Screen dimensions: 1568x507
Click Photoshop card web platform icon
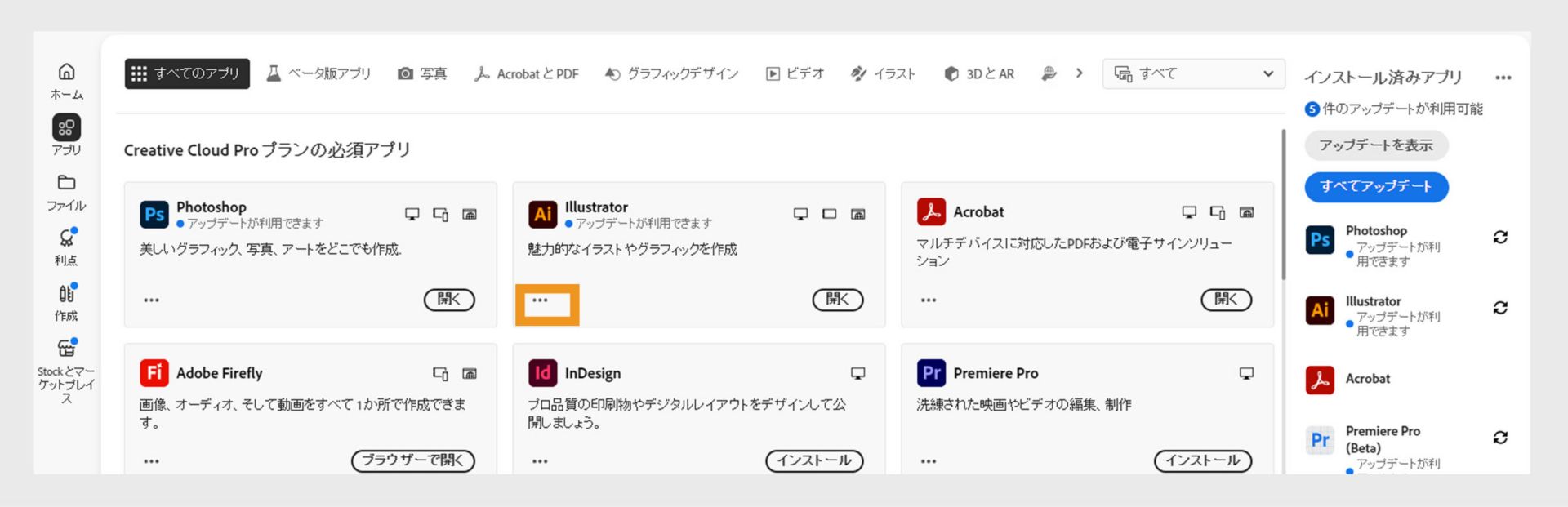click(470, 214)
